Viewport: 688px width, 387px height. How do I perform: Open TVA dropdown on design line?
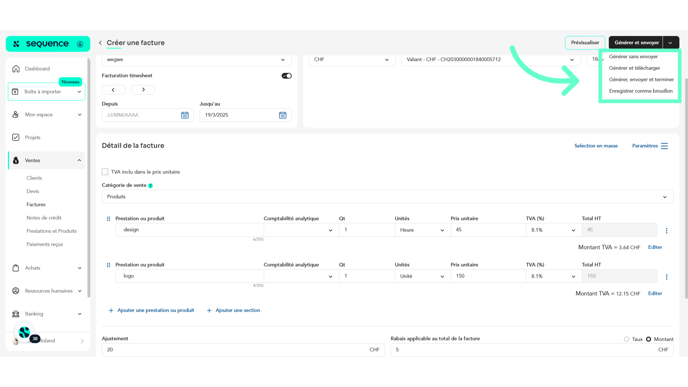(x=553, y=230)
